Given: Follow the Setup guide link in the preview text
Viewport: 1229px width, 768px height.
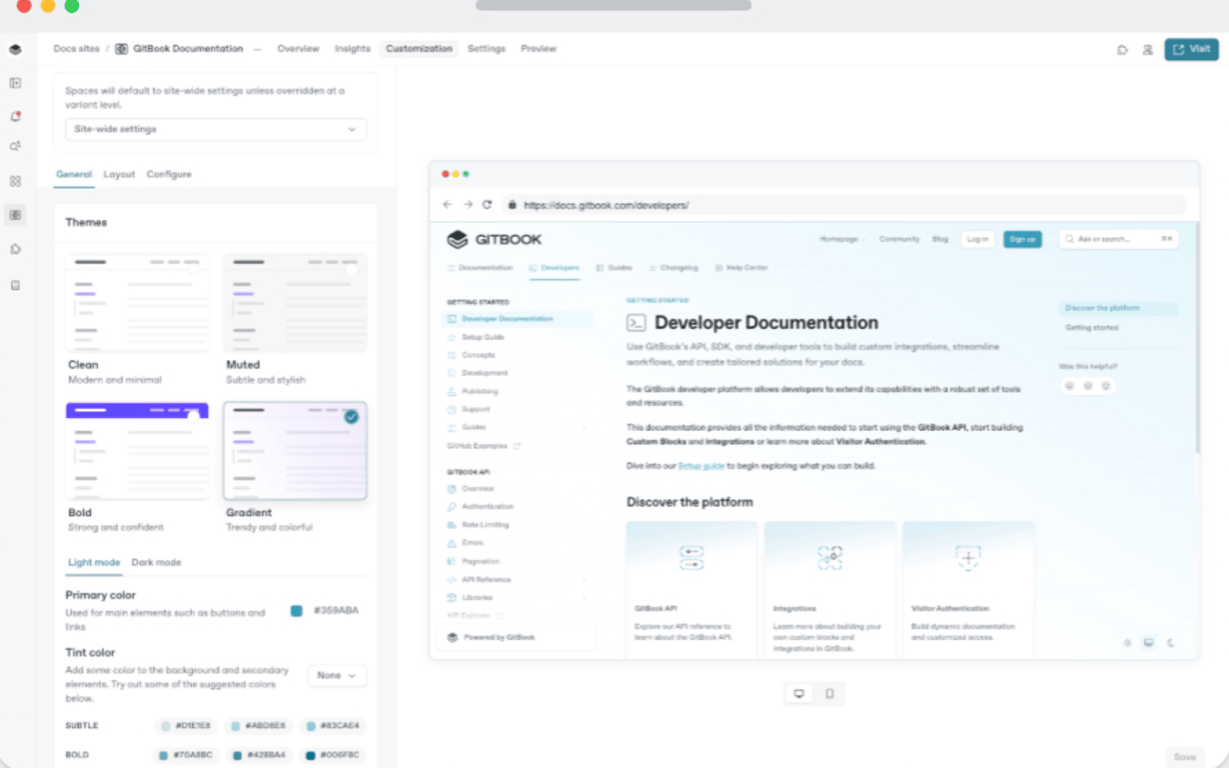Looking at the screenshot, I should [x=701, y=466].
